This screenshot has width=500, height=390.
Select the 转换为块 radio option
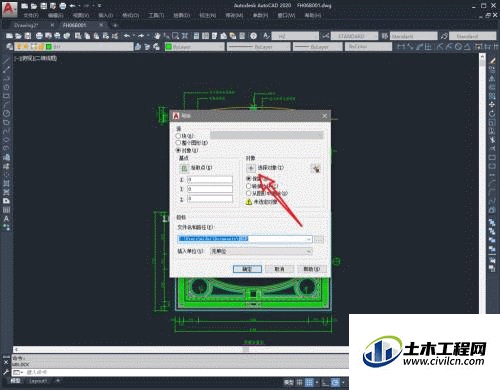click(249, 186)
